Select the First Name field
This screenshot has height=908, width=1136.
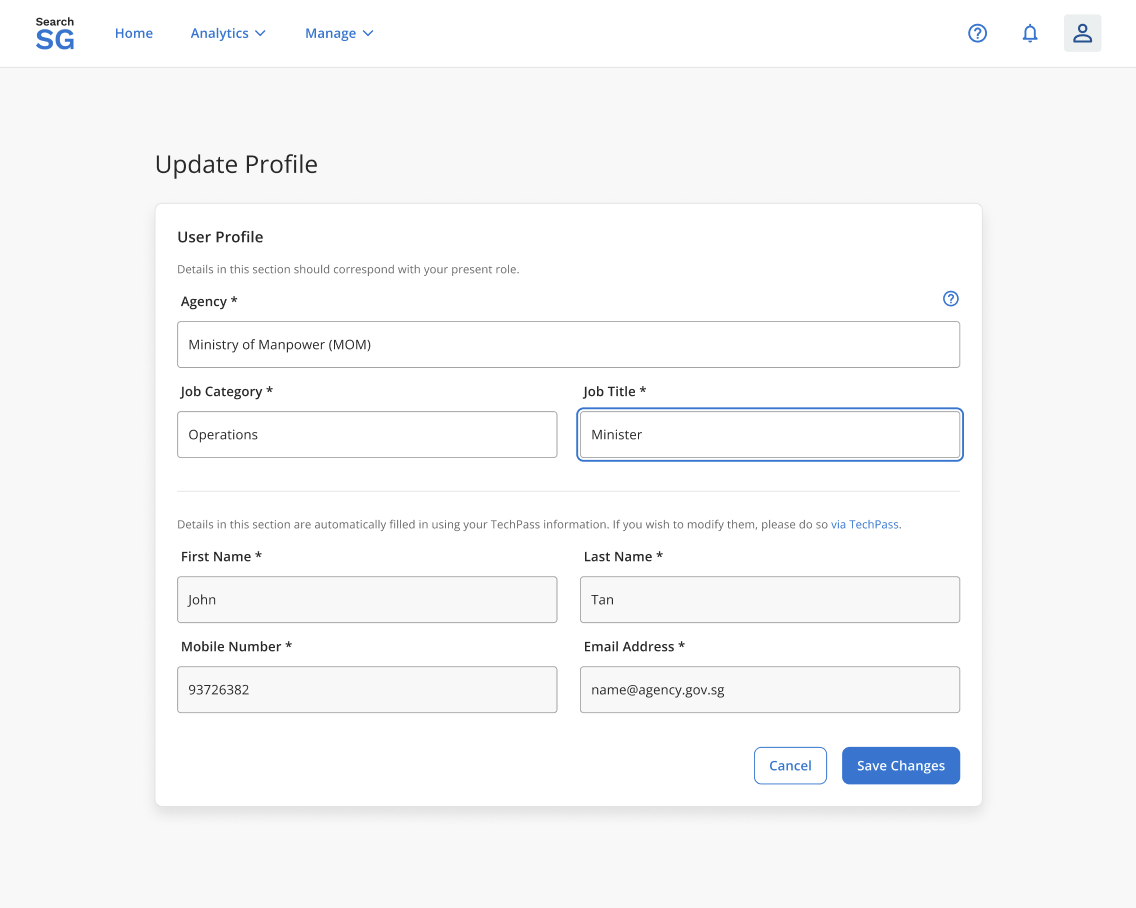coord(367,599)
